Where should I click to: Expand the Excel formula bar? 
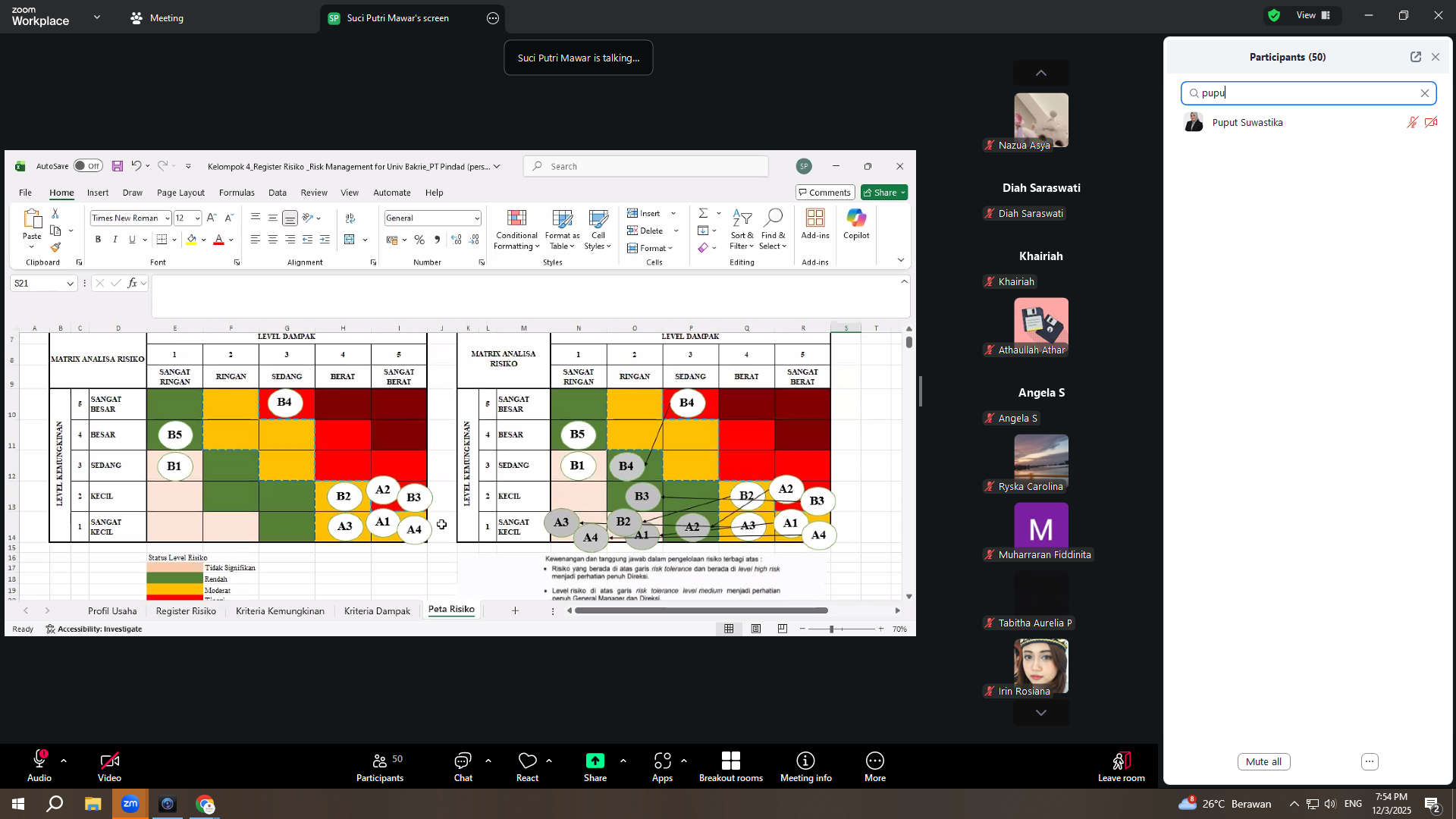pos(904,281)
